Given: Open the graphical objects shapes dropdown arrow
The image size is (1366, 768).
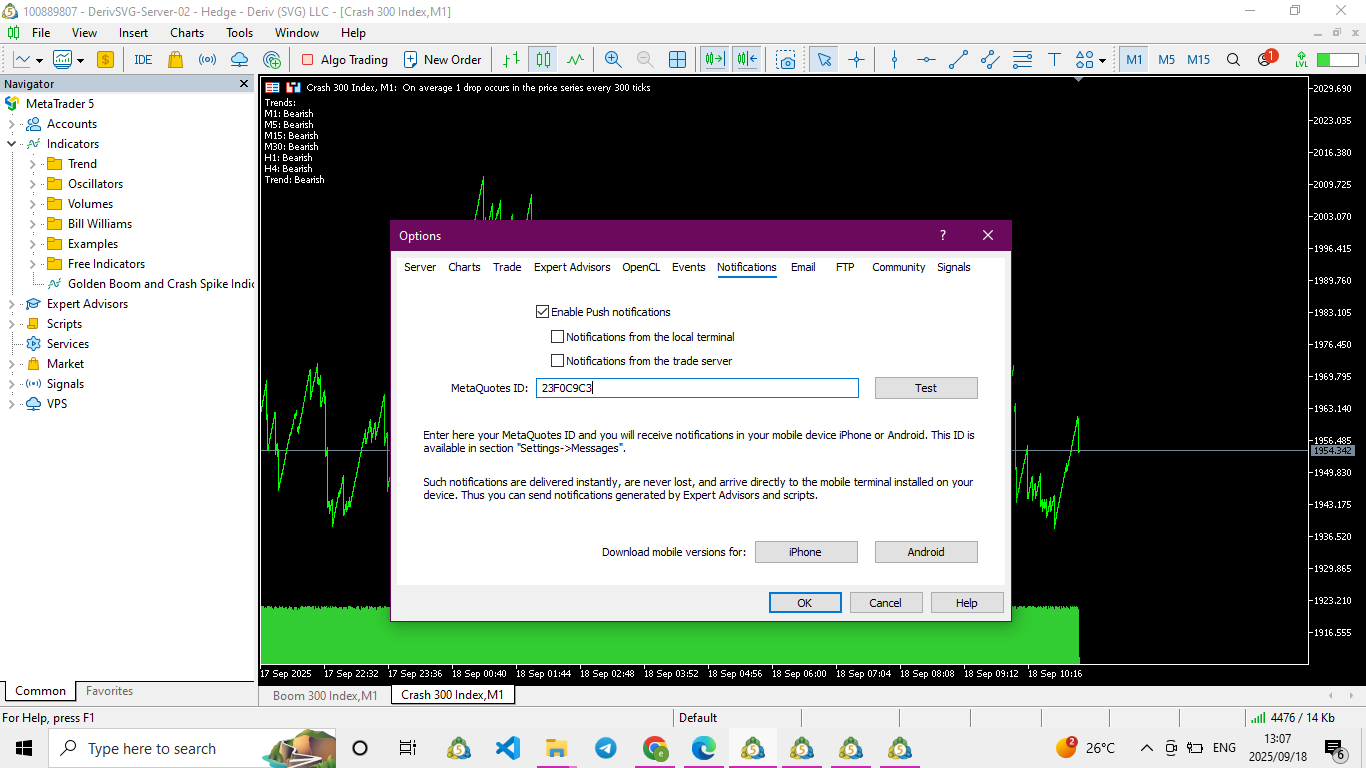Looking at the screenshot, I should (x=1102, y=60).
